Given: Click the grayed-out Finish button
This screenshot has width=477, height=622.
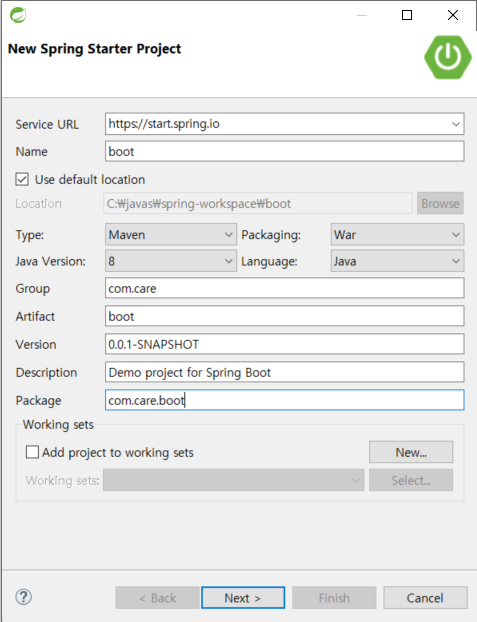Looking at the screenshot, I should [x=334, y=597].
